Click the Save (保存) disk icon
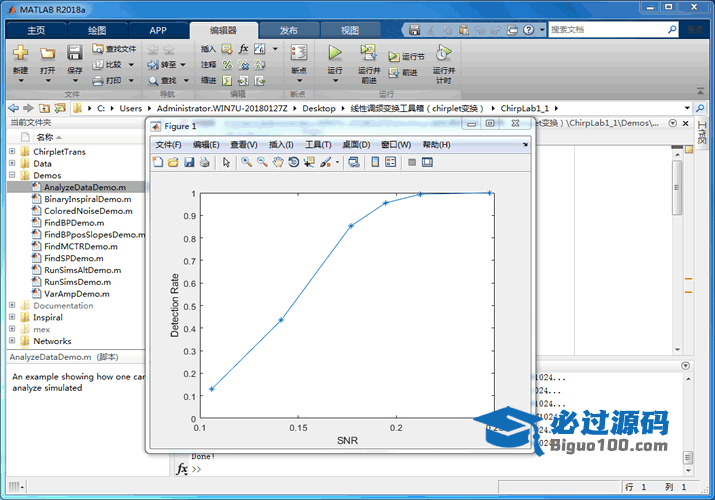715x500 pixels. click(x=75, y=53)
